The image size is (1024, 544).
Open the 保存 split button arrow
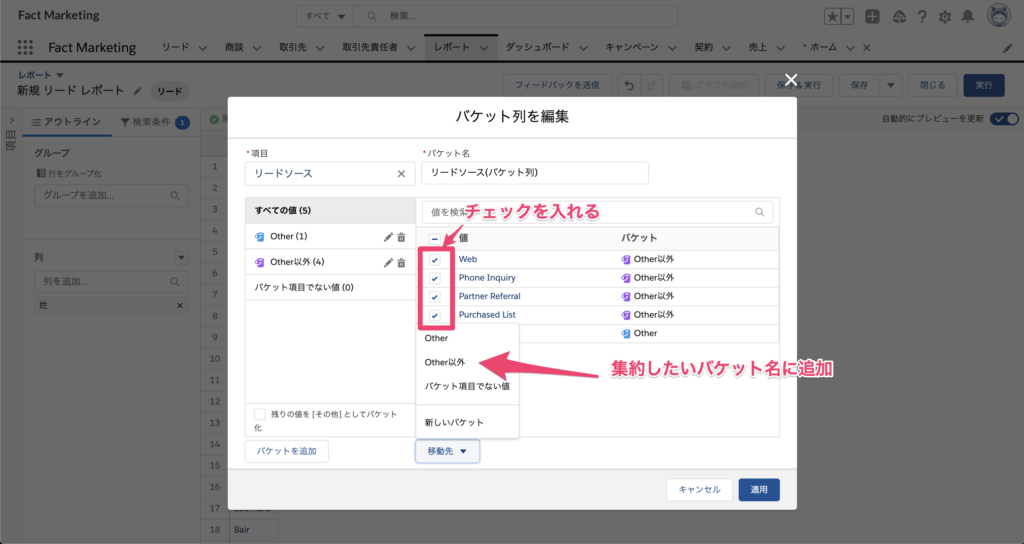click(890, 86)
